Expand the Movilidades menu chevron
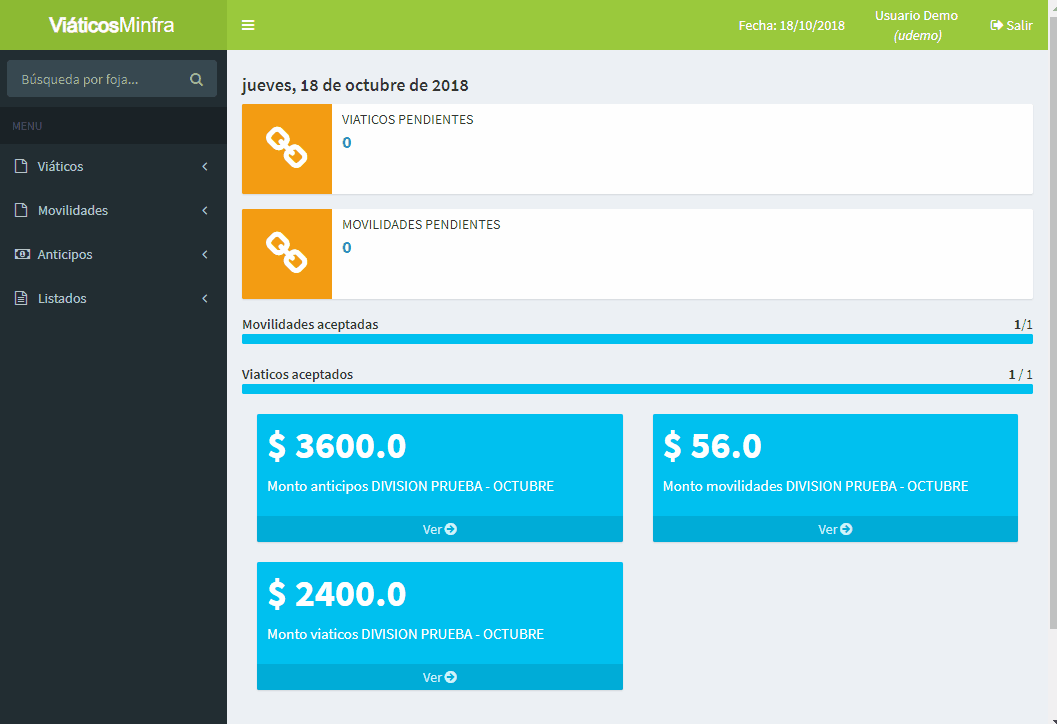 click(x=205, y=211)
